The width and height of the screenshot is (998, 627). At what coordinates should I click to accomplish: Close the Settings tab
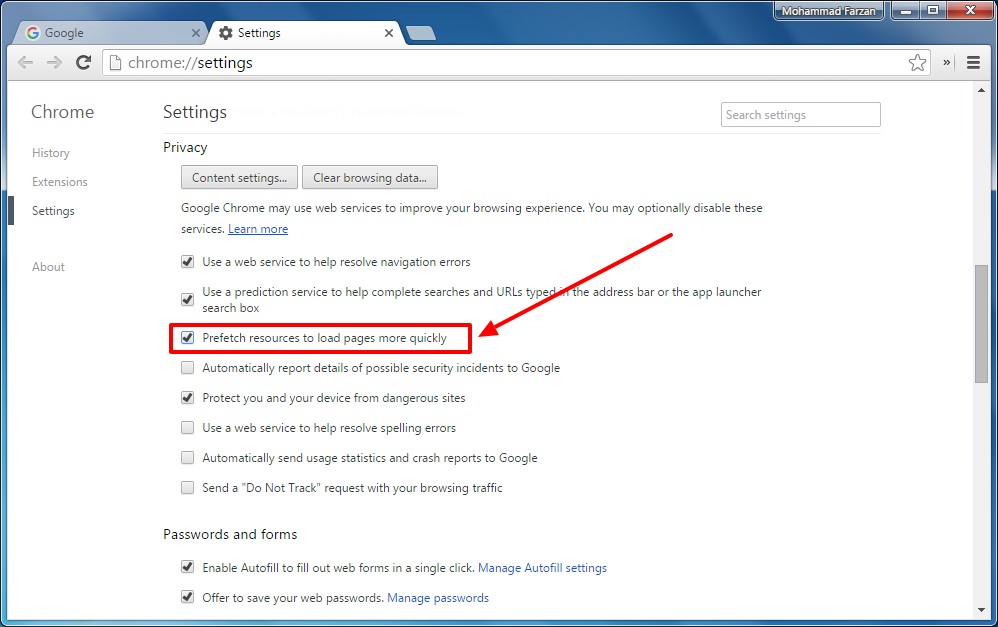389,33
